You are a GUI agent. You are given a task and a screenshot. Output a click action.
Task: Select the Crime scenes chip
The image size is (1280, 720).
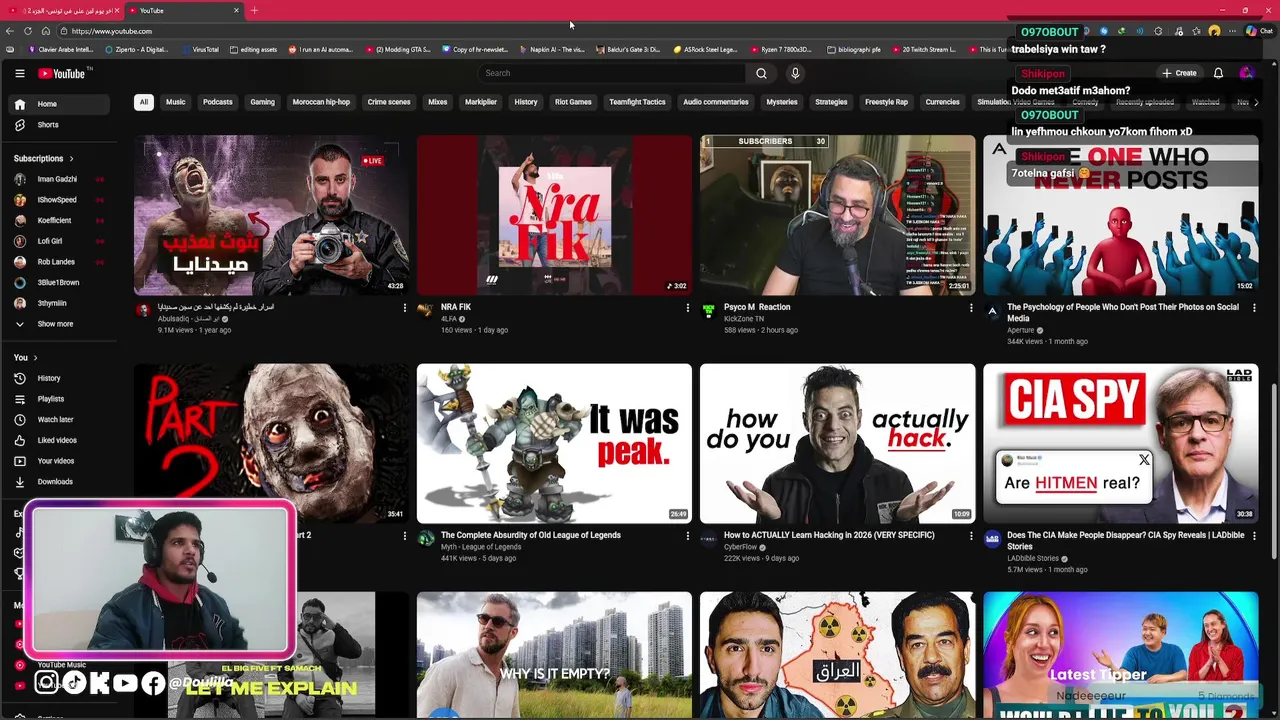389,102
